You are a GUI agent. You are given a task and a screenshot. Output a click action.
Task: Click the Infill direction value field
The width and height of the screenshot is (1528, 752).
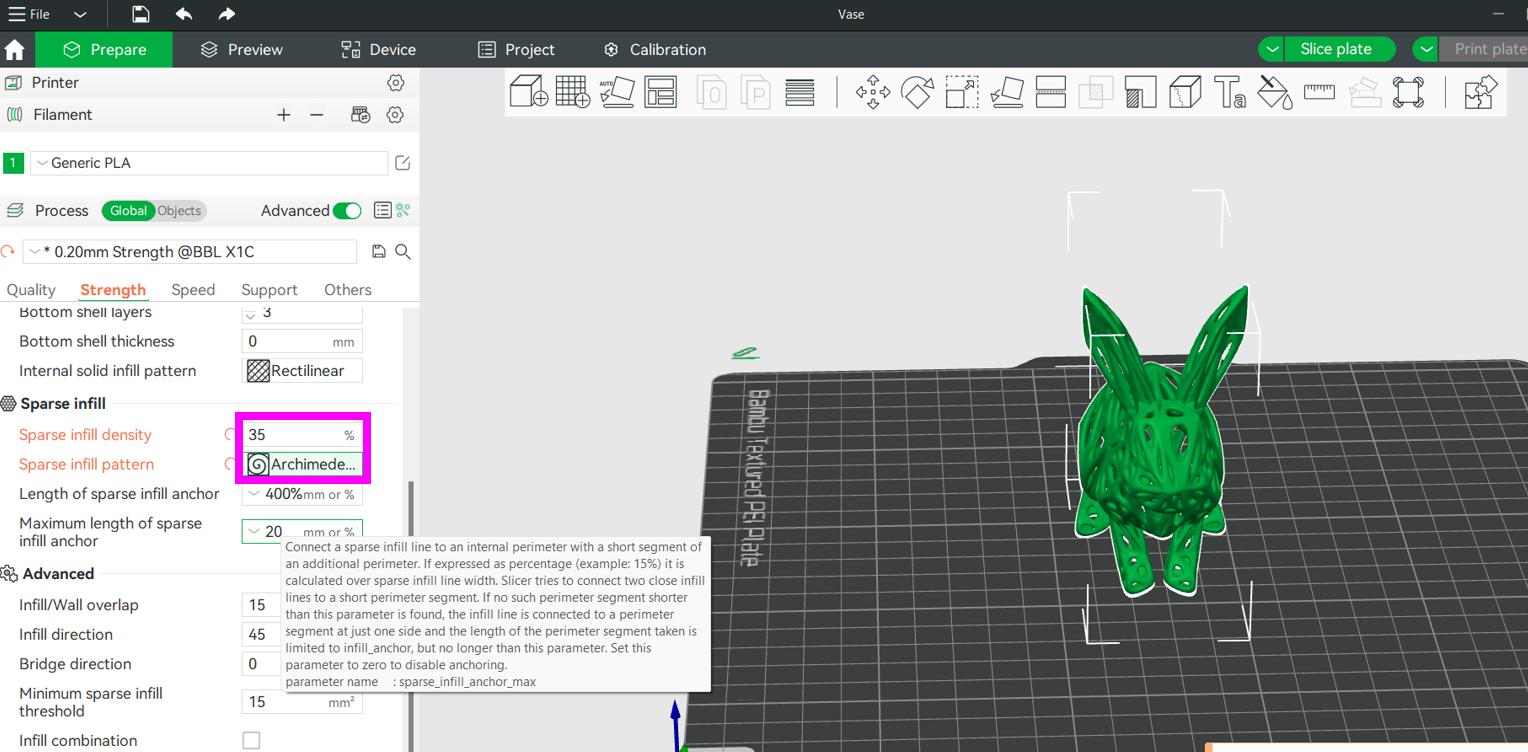(262, 634)
